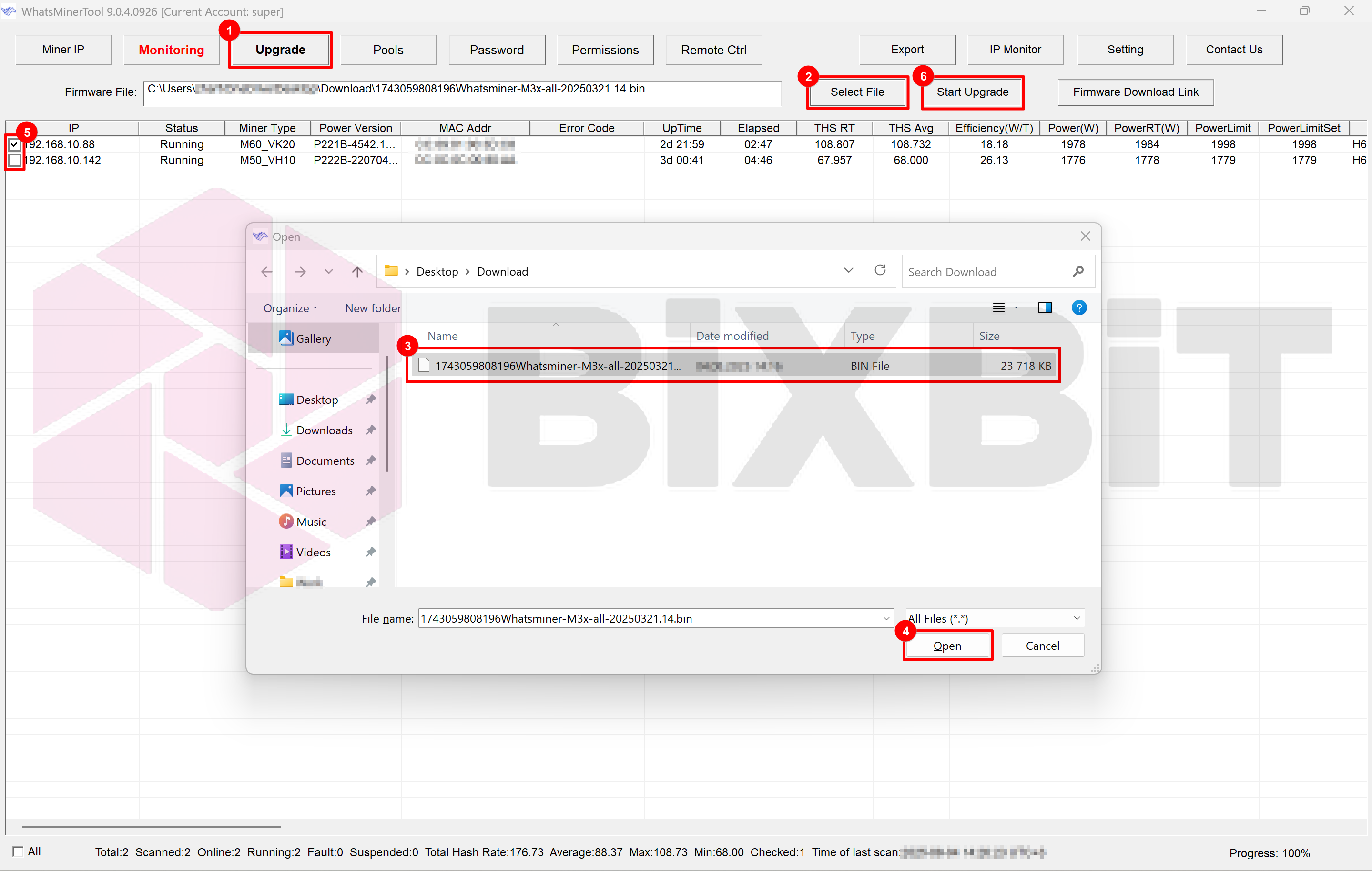
Task: Click the Desktop breadcrumb in address bar
Action: 437,272
